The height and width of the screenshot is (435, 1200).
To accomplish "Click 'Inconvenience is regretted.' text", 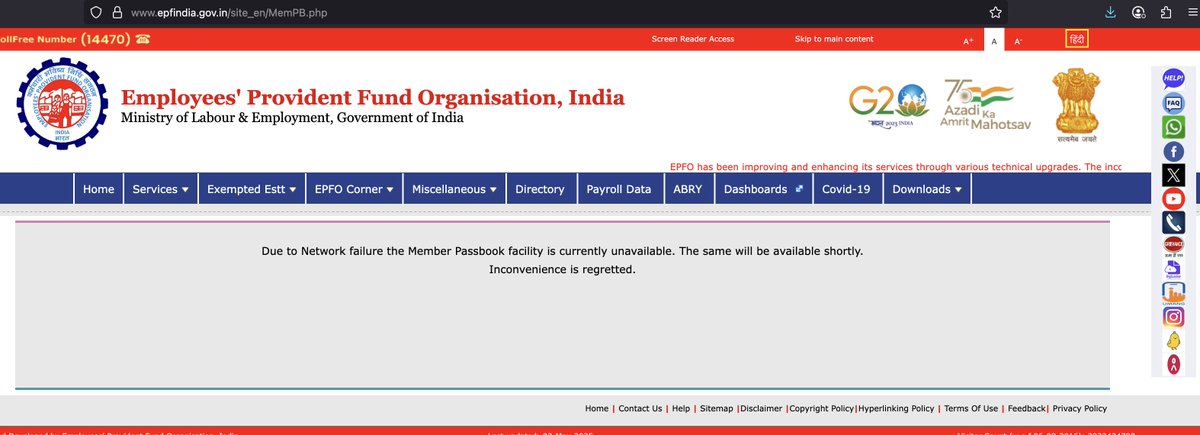I will tap(562, 270).
